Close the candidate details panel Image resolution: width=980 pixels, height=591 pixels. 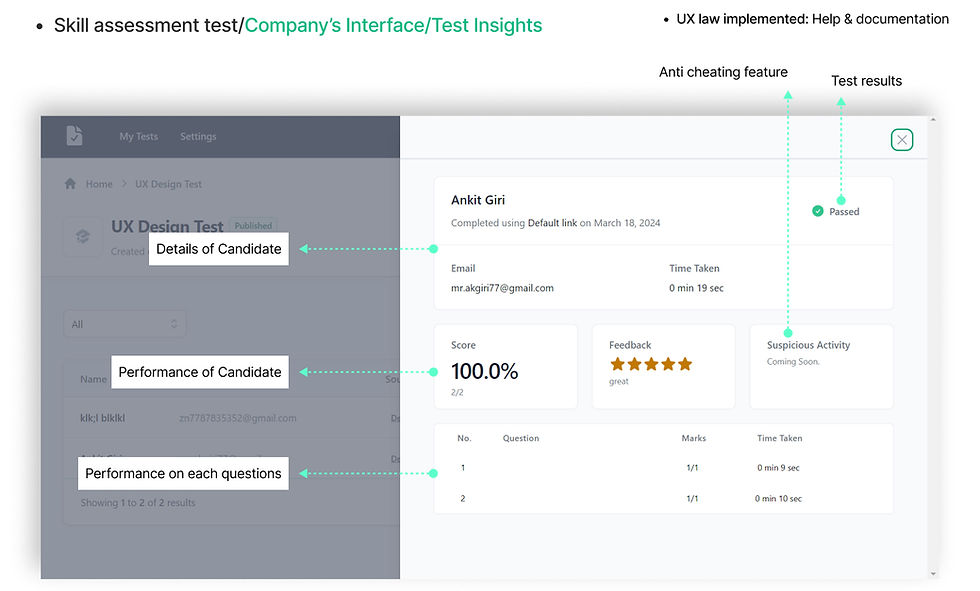click(x=902, y=140)
